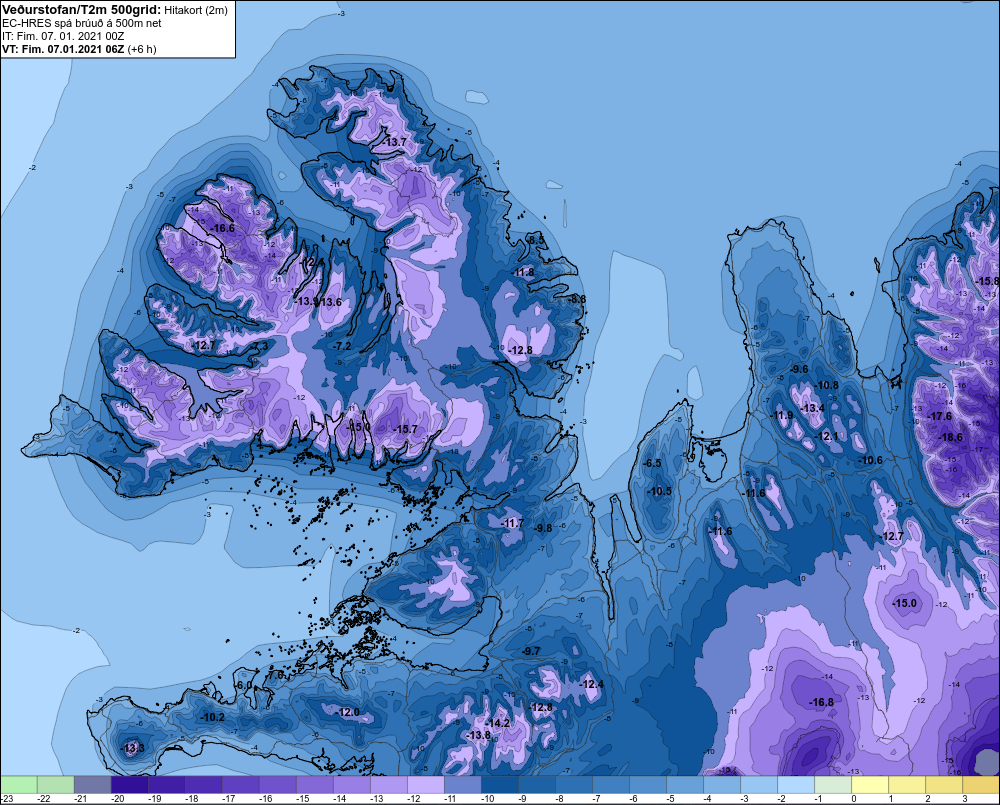Screen dimensions: 1000x805
Task: Pick the lavender legend swatch at -12
Action: point(425,784)
